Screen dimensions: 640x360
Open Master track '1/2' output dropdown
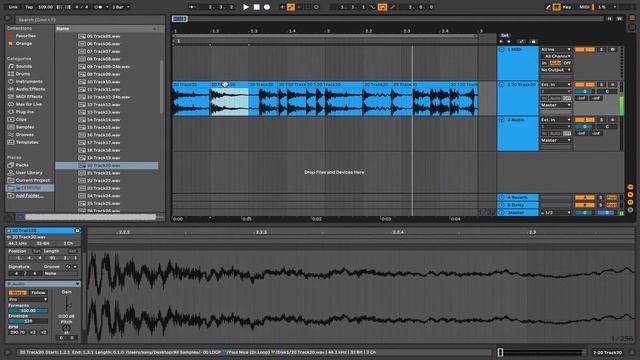556,213
